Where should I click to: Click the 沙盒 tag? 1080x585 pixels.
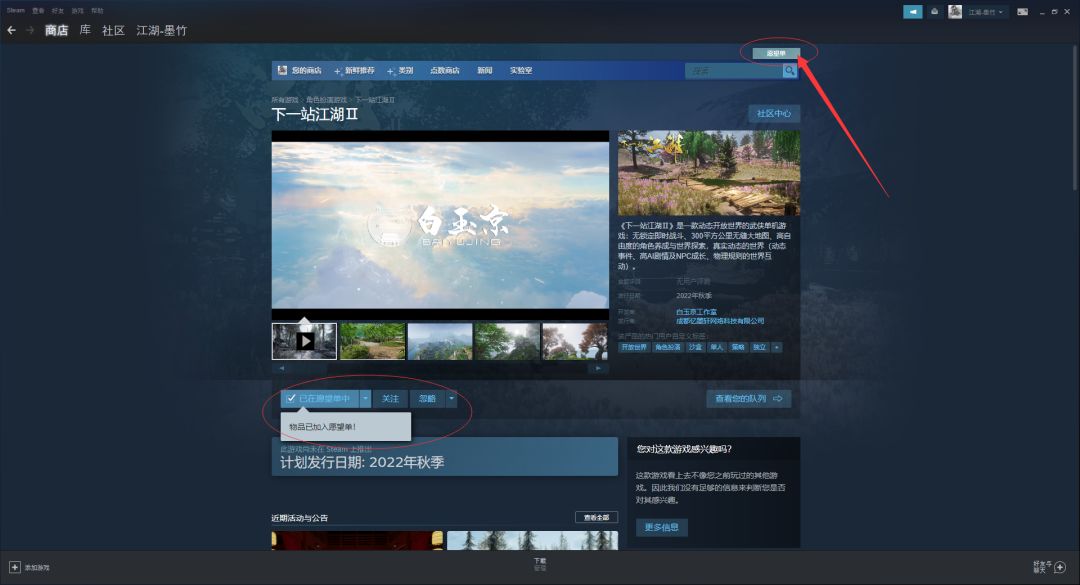coord(695,347)
